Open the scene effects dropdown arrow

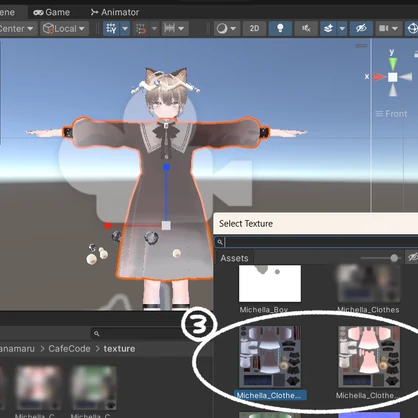pyautogui.click(x=342, y=29)
